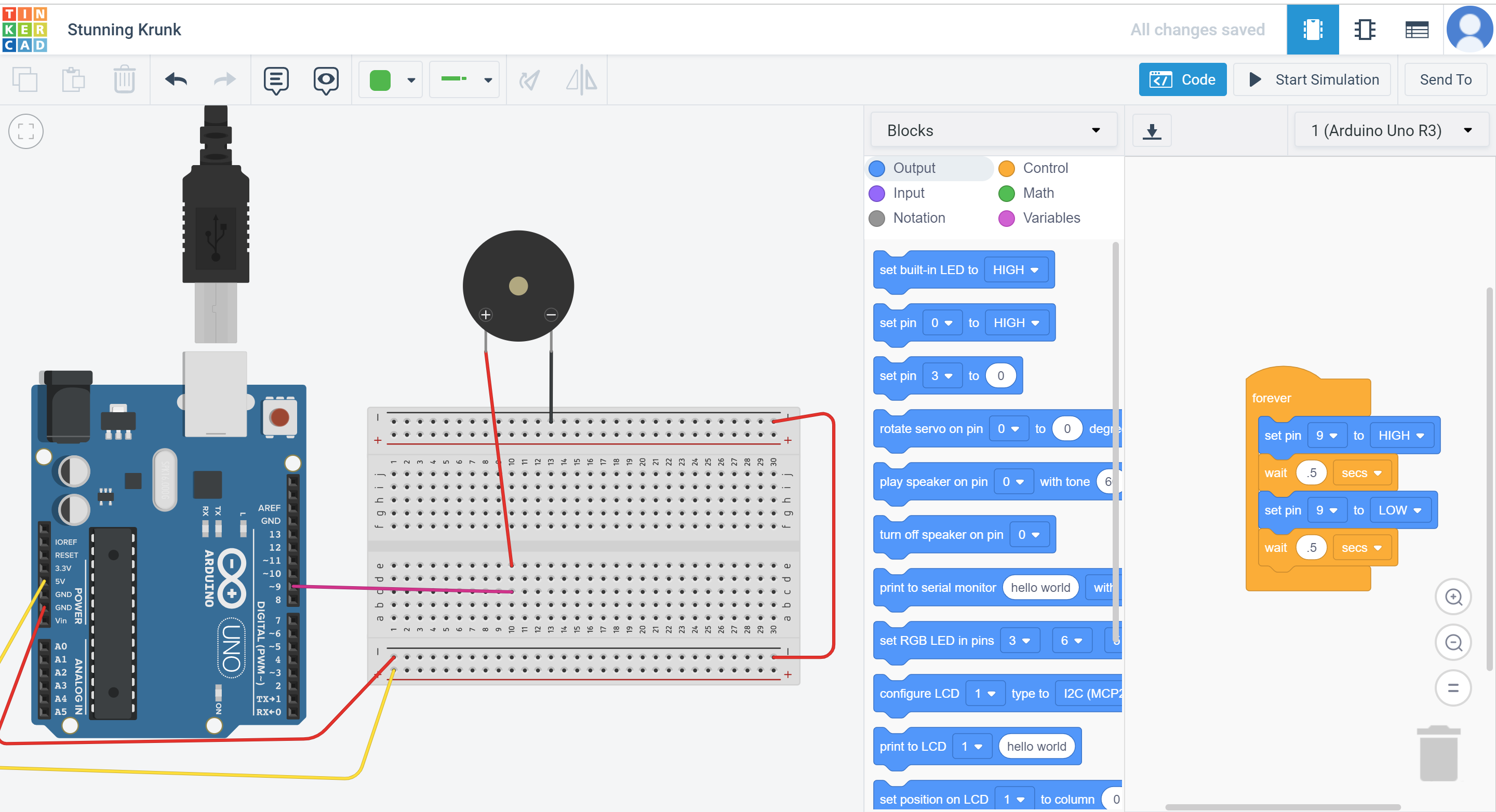The height and width of the screenshot is (812, 1496).
Task: Open the component list view
Action: tap(1417, 29)
